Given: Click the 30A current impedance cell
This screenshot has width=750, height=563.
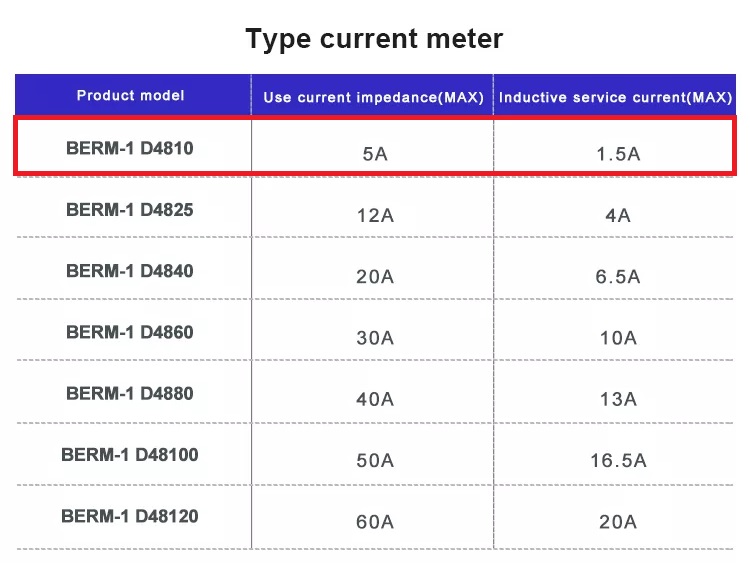Looking at the screenshot, I should [x=375, y=338].
